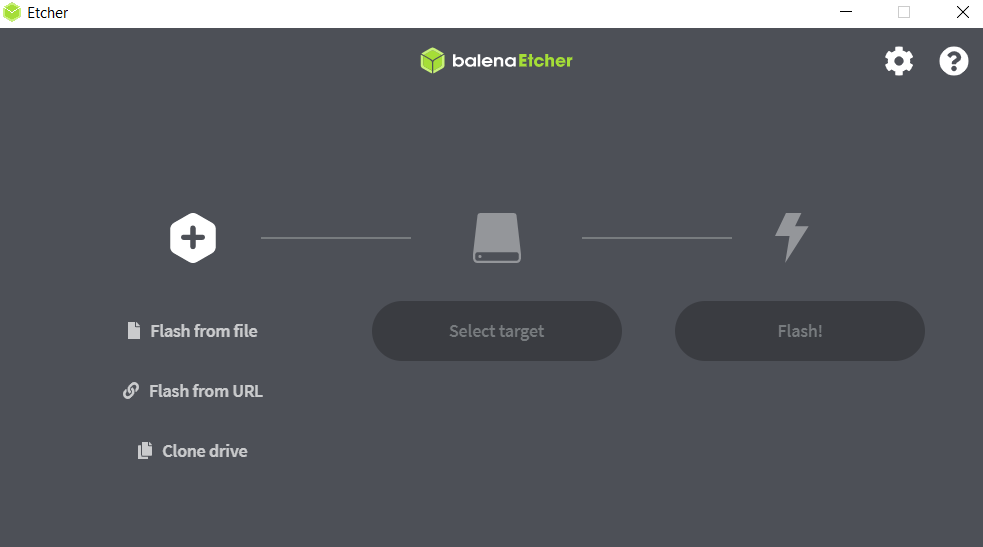Click the Select target button
This screenshot has height=547, width=983.
point(497,331)
